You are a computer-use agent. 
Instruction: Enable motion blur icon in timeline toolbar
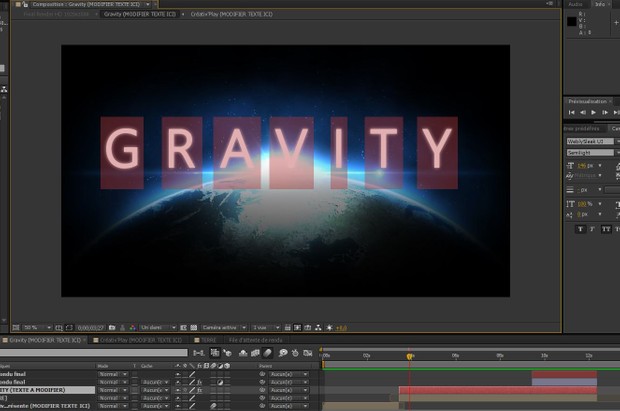point(268,352)
